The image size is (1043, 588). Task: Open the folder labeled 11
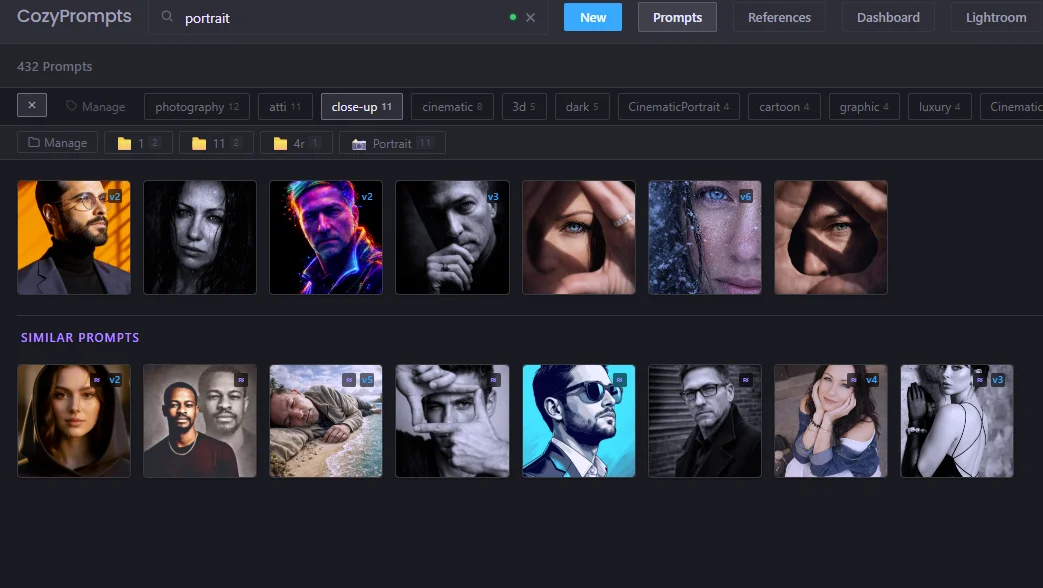pos(216,142)
